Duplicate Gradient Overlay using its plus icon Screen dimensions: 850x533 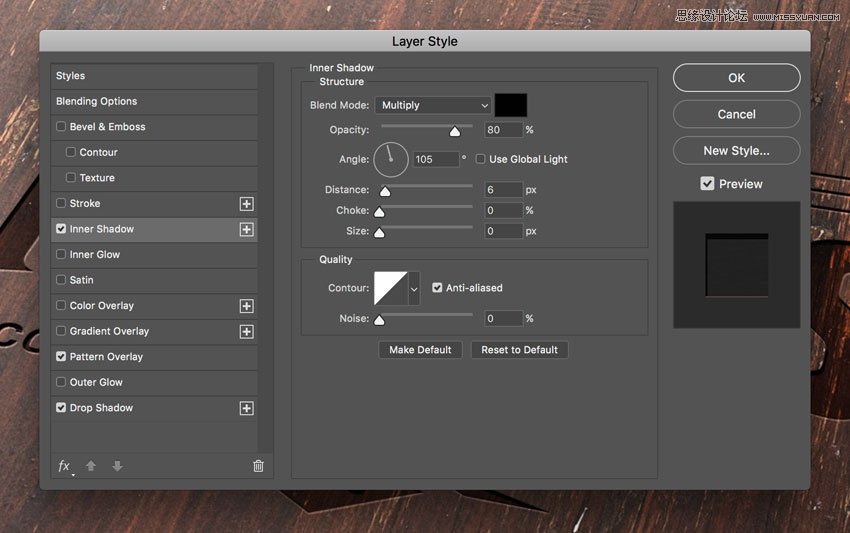pyautogui.click(x=246, y=332)
